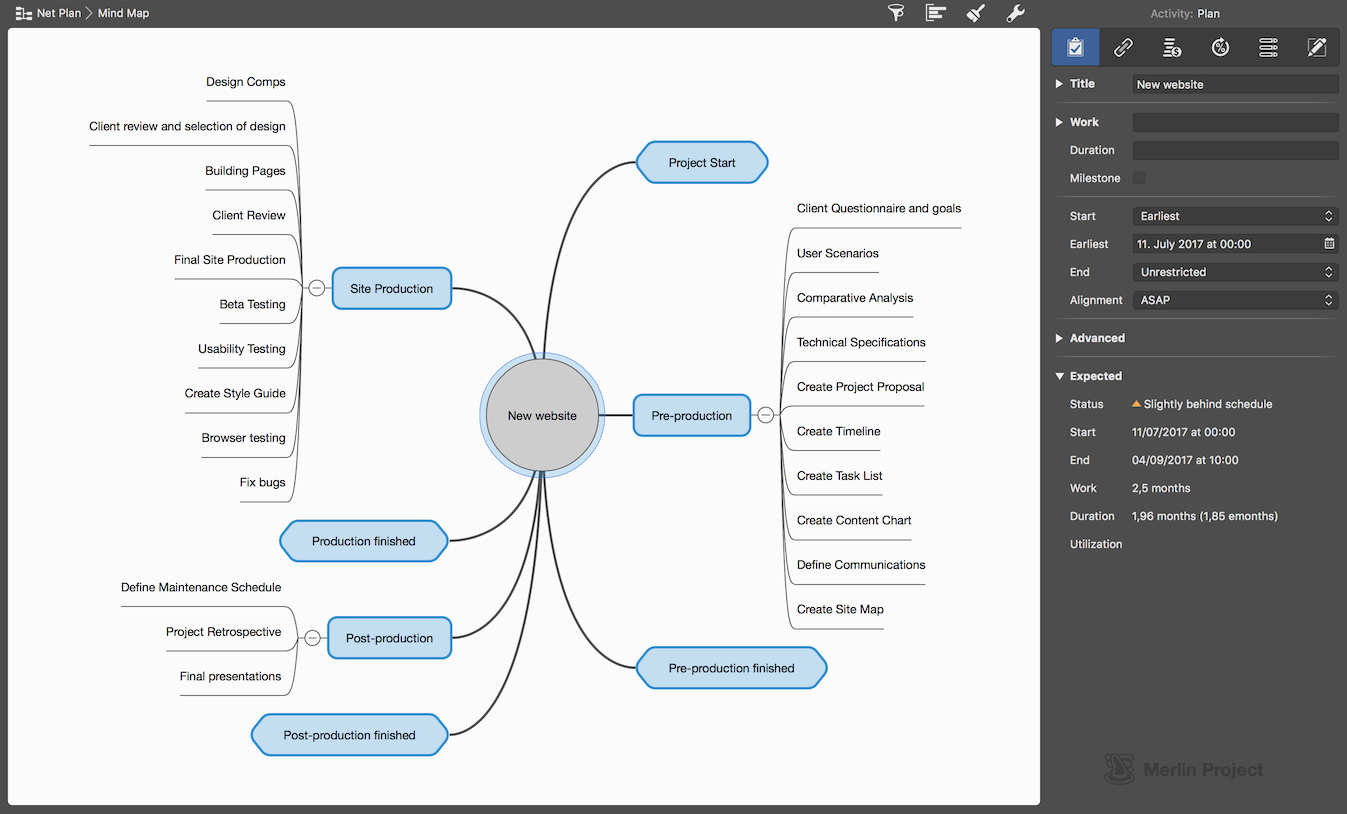Image resolution: width=1347 pixels, height=814 pixels.
Task: Toggle the Milestone checkbox
Action: [x=1139, y=178]
